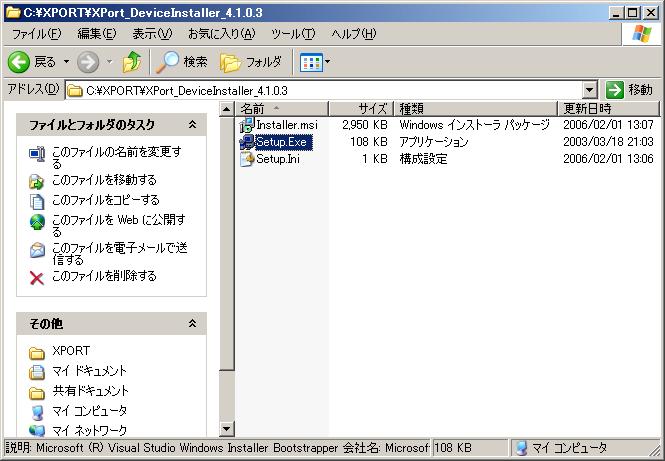Viewport: 665px width, 461px height.
Task: Click the Windows インストーラ パッケージ type cell
Action: 475,125
